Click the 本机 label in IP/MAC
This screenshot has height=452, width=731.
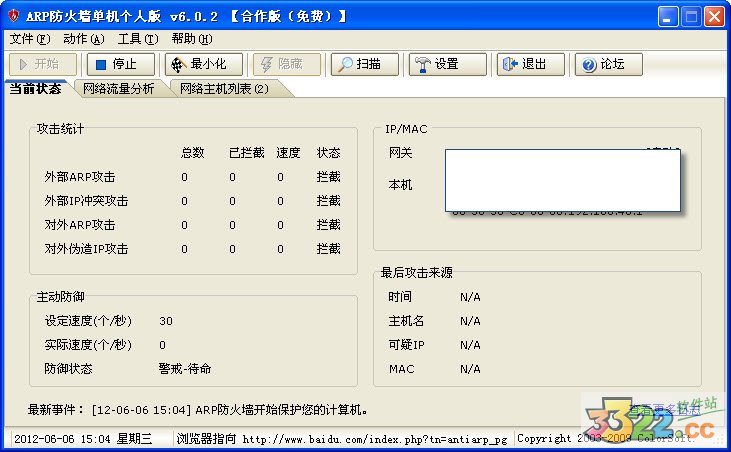(x=400, y=185)
